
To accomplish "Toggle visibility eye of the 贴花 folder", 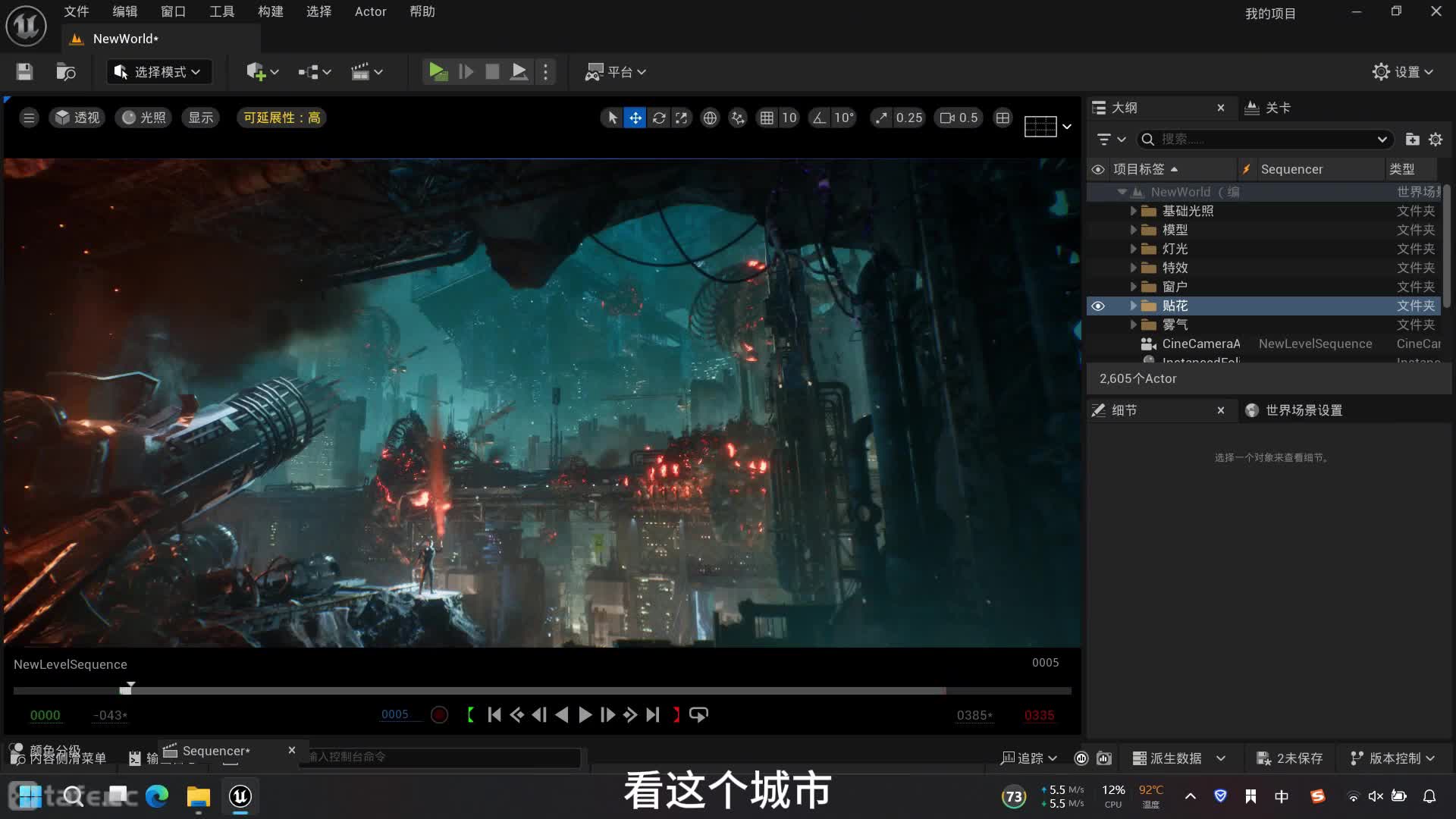I will [1098, 306].
